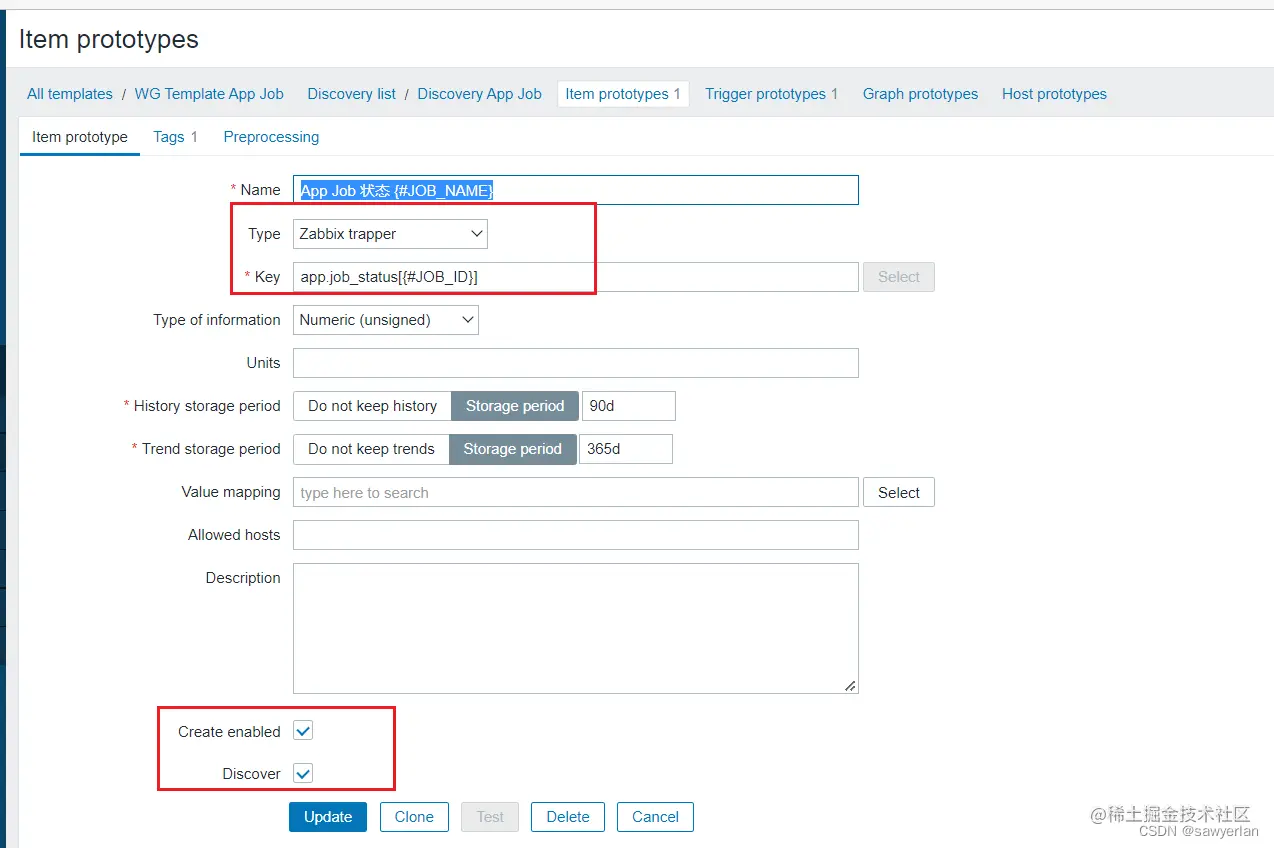
Task: Grab the Description textarea resize handle
Action: click(x=850, y=685)
